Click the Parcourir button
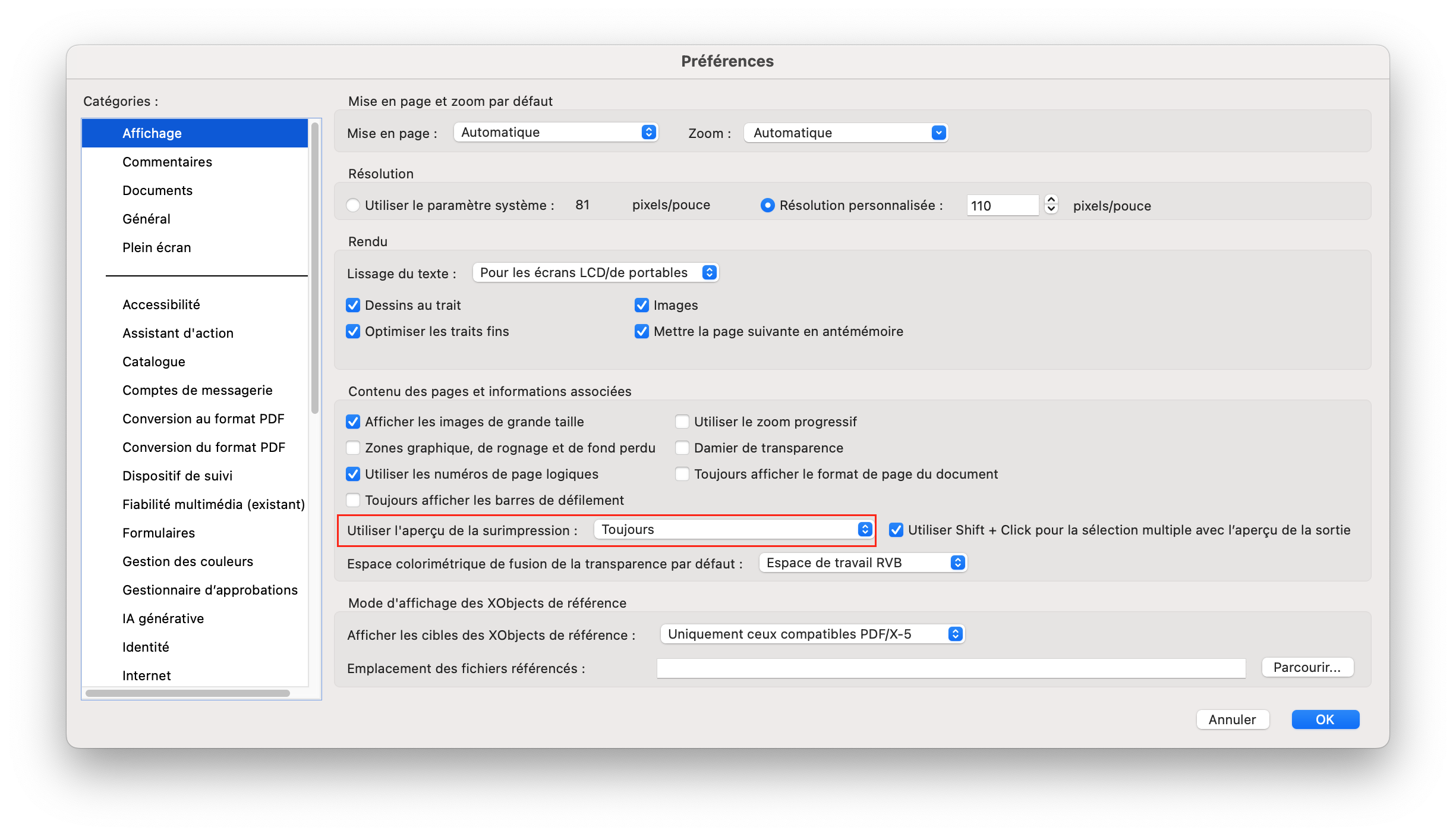This screenshot has width=1456, height=836. pos(1307,667)
